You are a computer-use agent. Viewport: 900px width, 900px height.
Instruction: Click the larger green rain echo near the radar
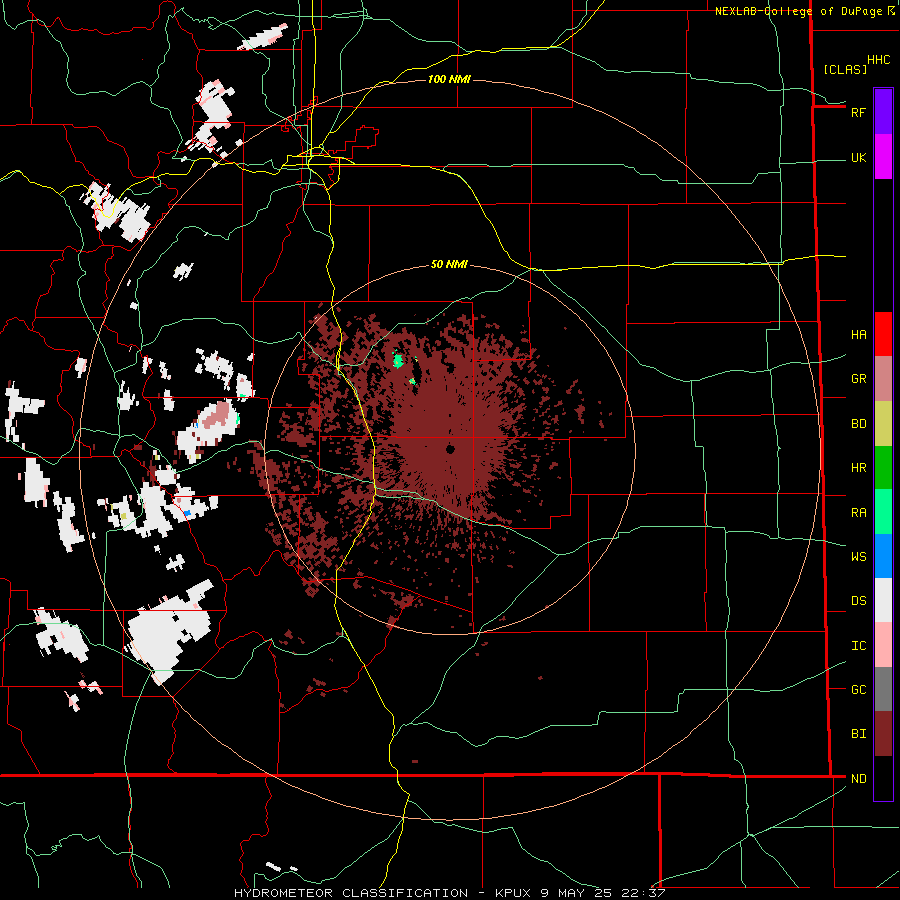click(398, 361)
